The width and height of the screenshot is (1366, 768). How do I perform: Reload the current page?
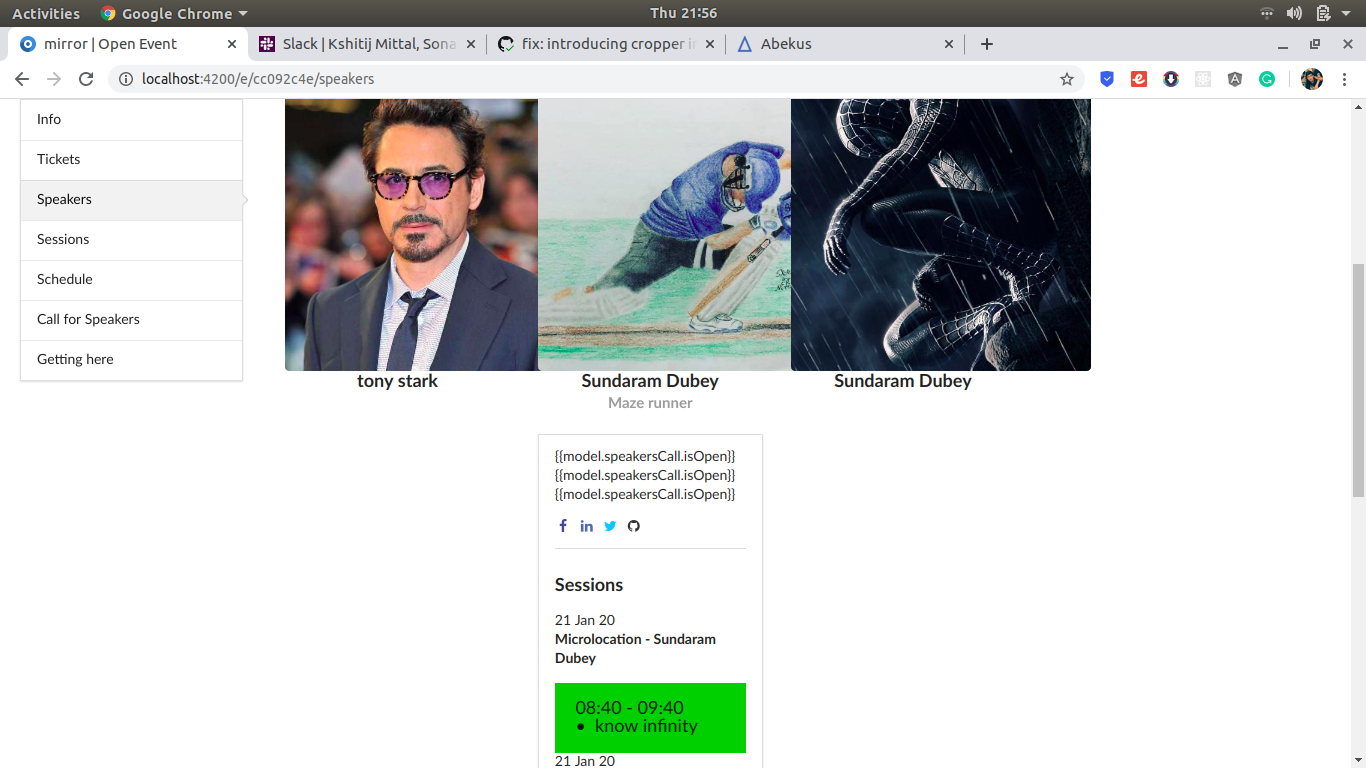coord(86,79)
